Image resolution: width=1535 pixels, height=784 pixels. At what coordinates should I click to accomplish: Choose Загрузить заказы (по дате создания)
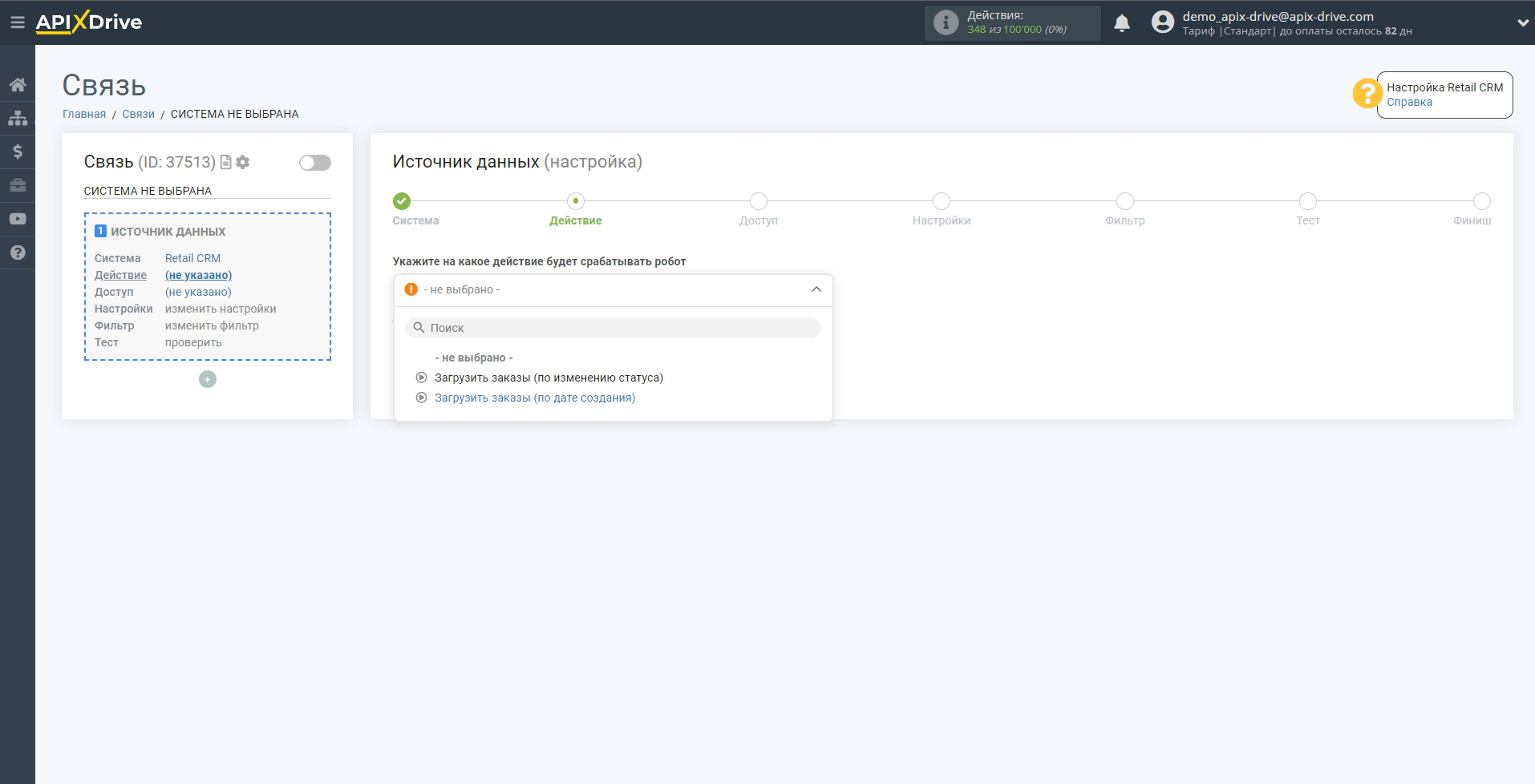click(535, 398)
